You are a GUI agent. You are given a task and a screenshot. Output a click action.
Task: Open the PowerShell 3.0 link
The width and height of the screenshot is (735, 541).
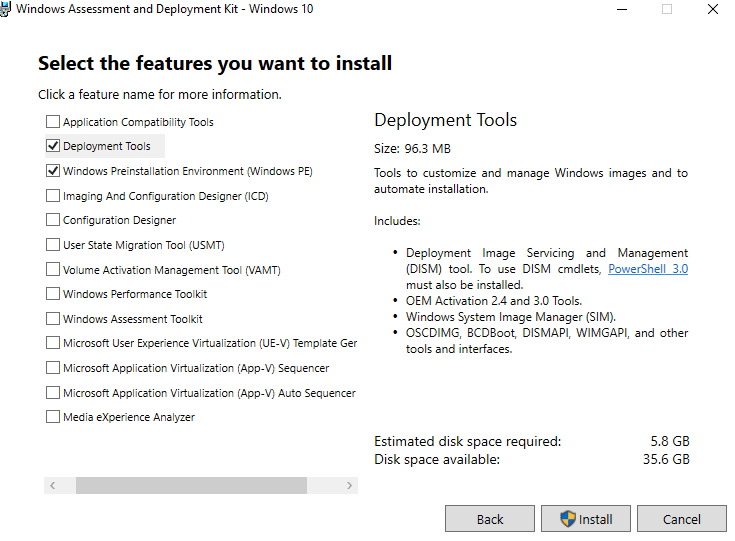point(648,269)
